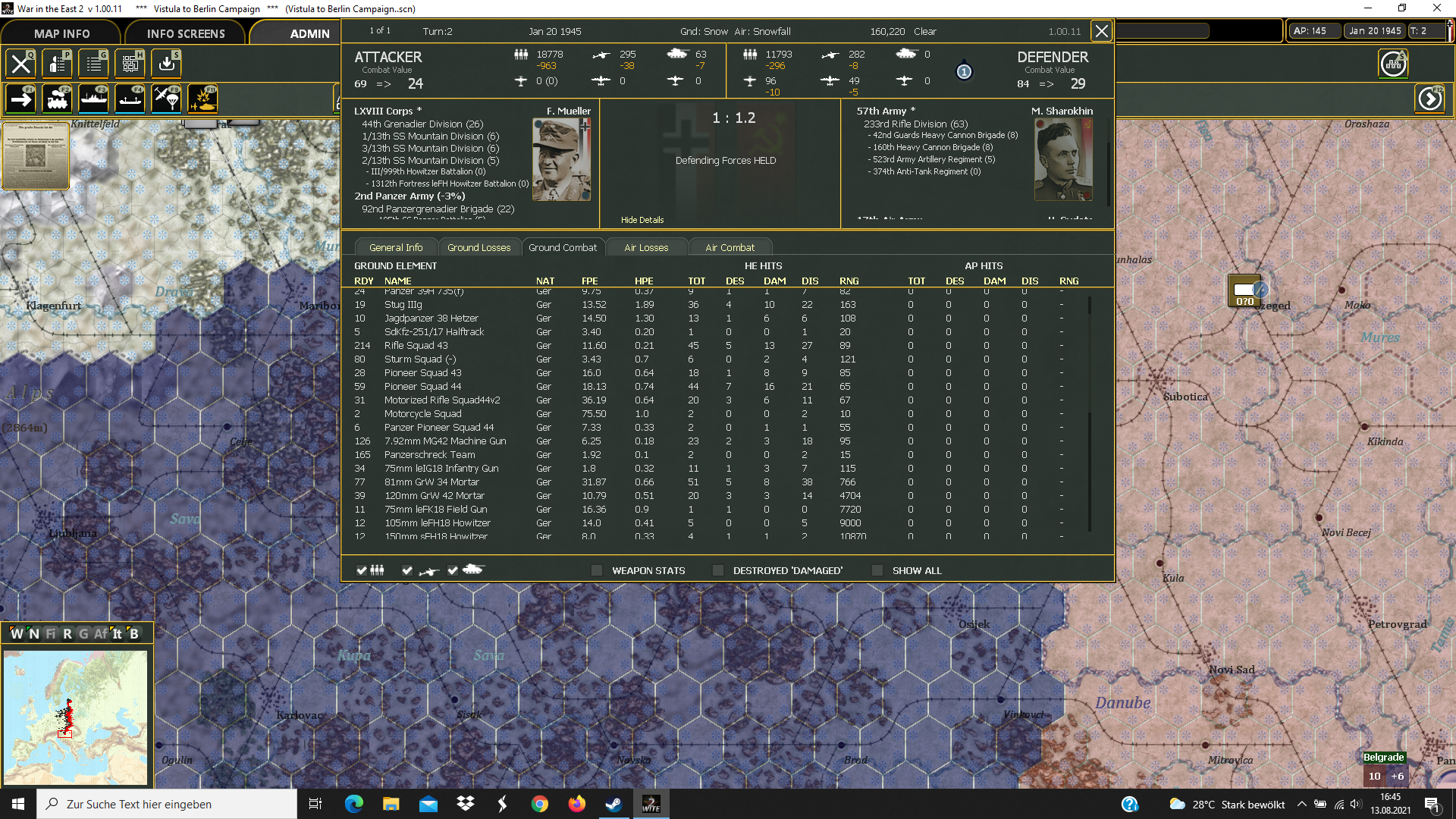Screen dimensions: 1456x819
Task: Toggle the W nation filter button
Action: [x=17, y=634]
